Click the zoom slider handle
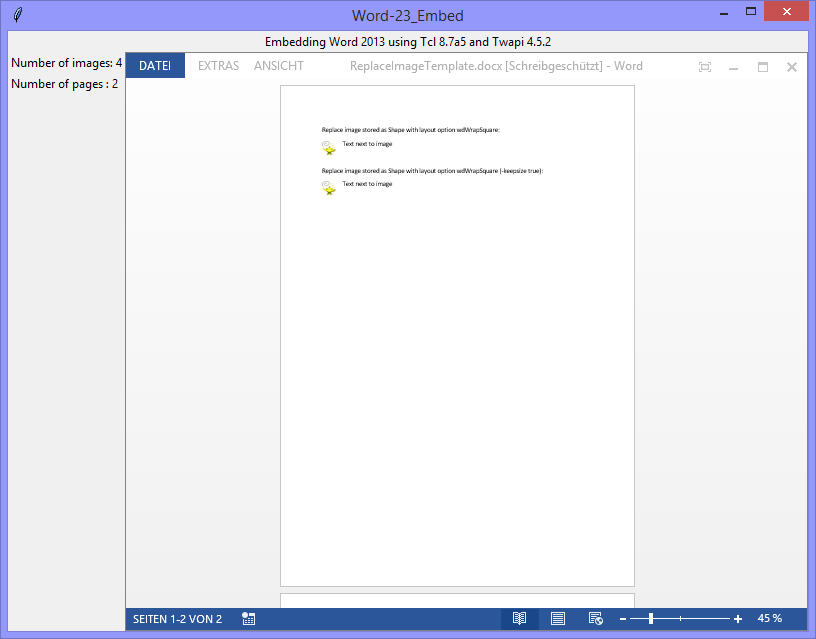Image resolution: width=816 pixels, height=639 pixels. [651, 619]
